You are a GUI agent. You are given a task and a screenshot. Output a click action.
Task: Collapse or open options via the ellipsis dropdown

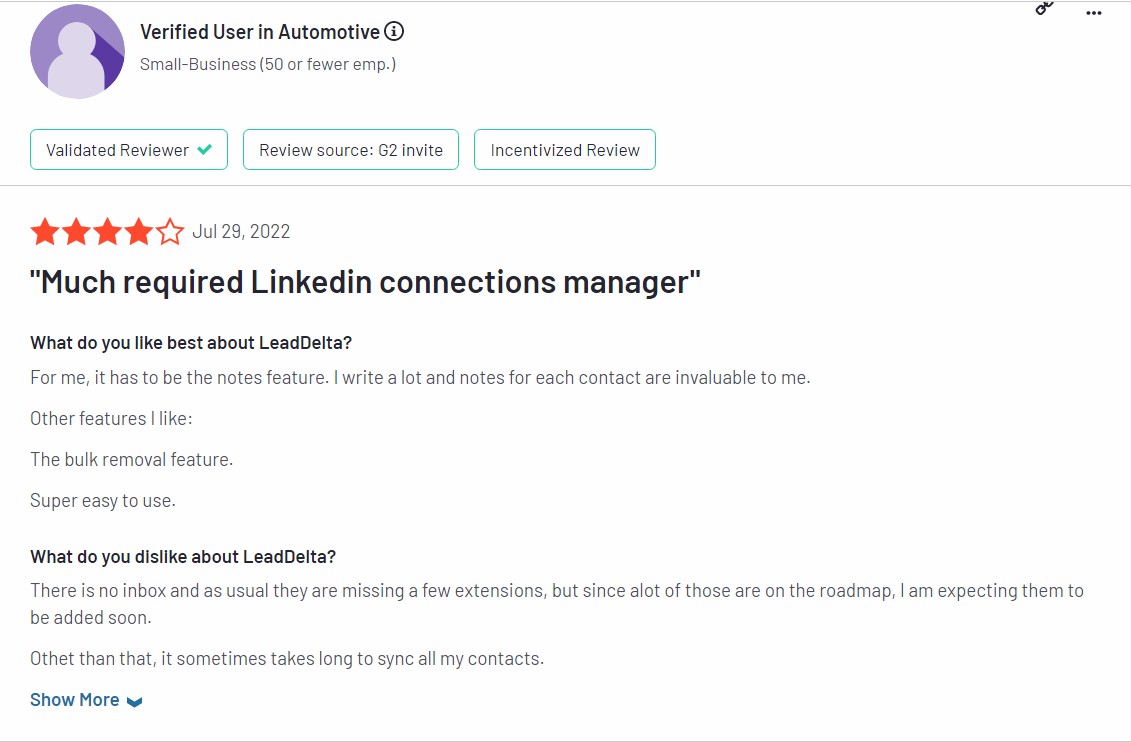1093,12
